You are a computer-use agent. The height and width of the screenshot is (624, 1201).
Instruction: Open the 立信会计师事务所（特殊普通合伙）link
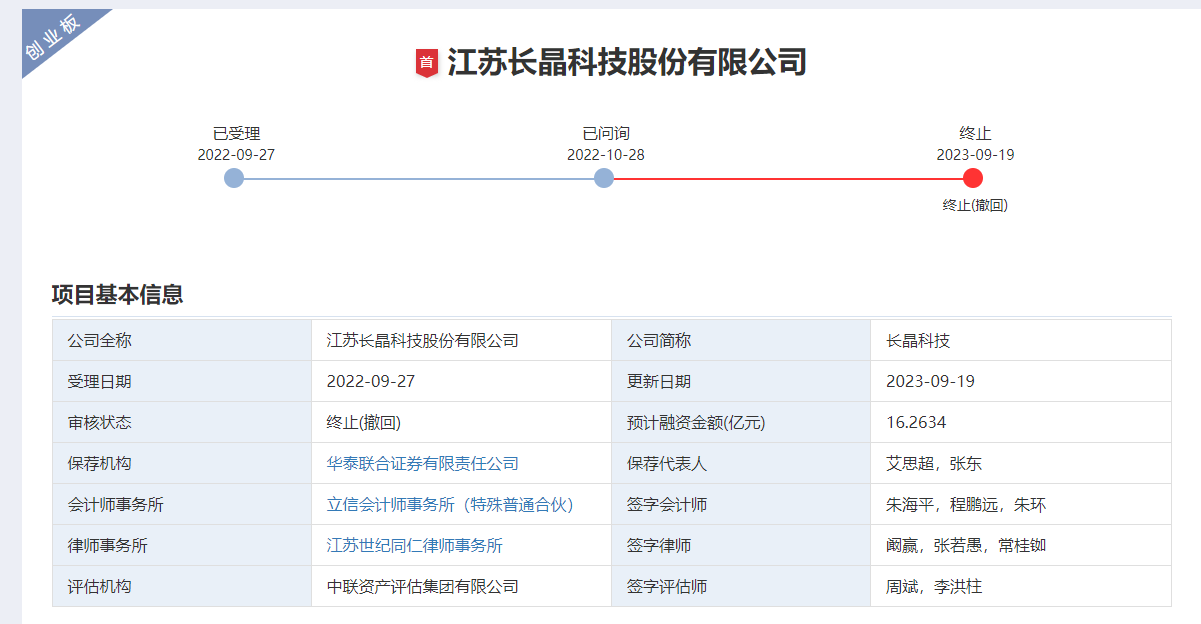[x=451, y=504]
